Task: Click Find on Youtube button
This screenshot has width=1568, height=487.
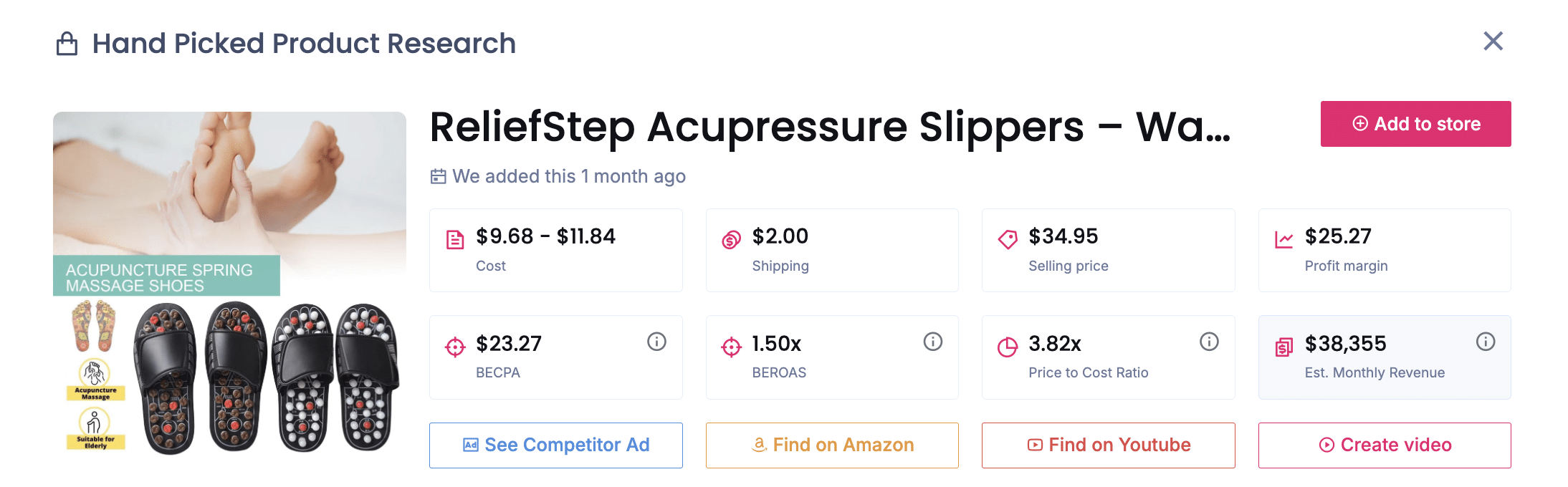Action: [x=1108, y=445]
